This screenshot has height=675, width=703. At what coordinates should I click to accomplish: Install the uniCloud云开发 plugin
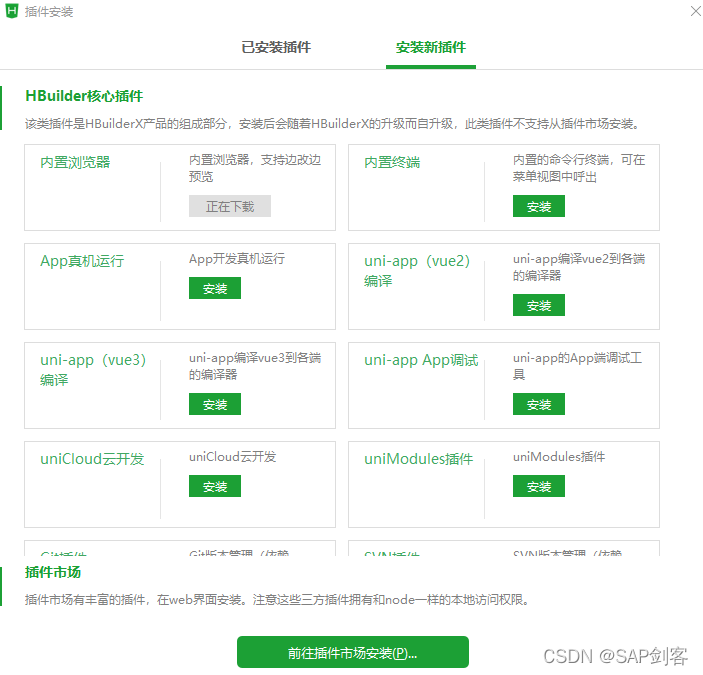point(215,486)
